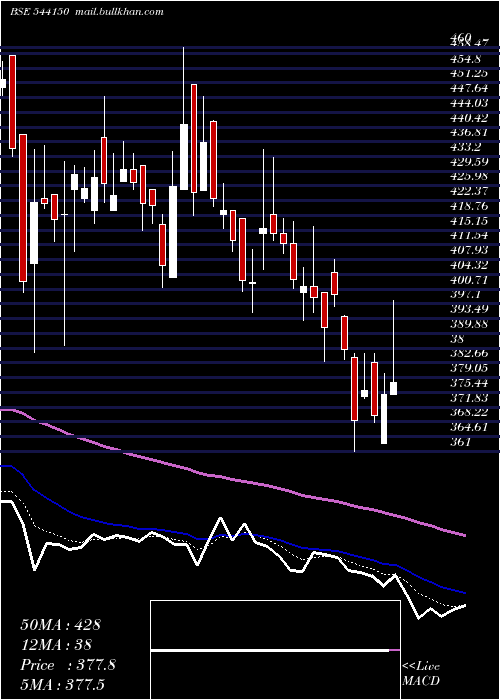500x700 pixels.
Task: Click the mail.bullkhan.com header text
Action: [118, 12]
